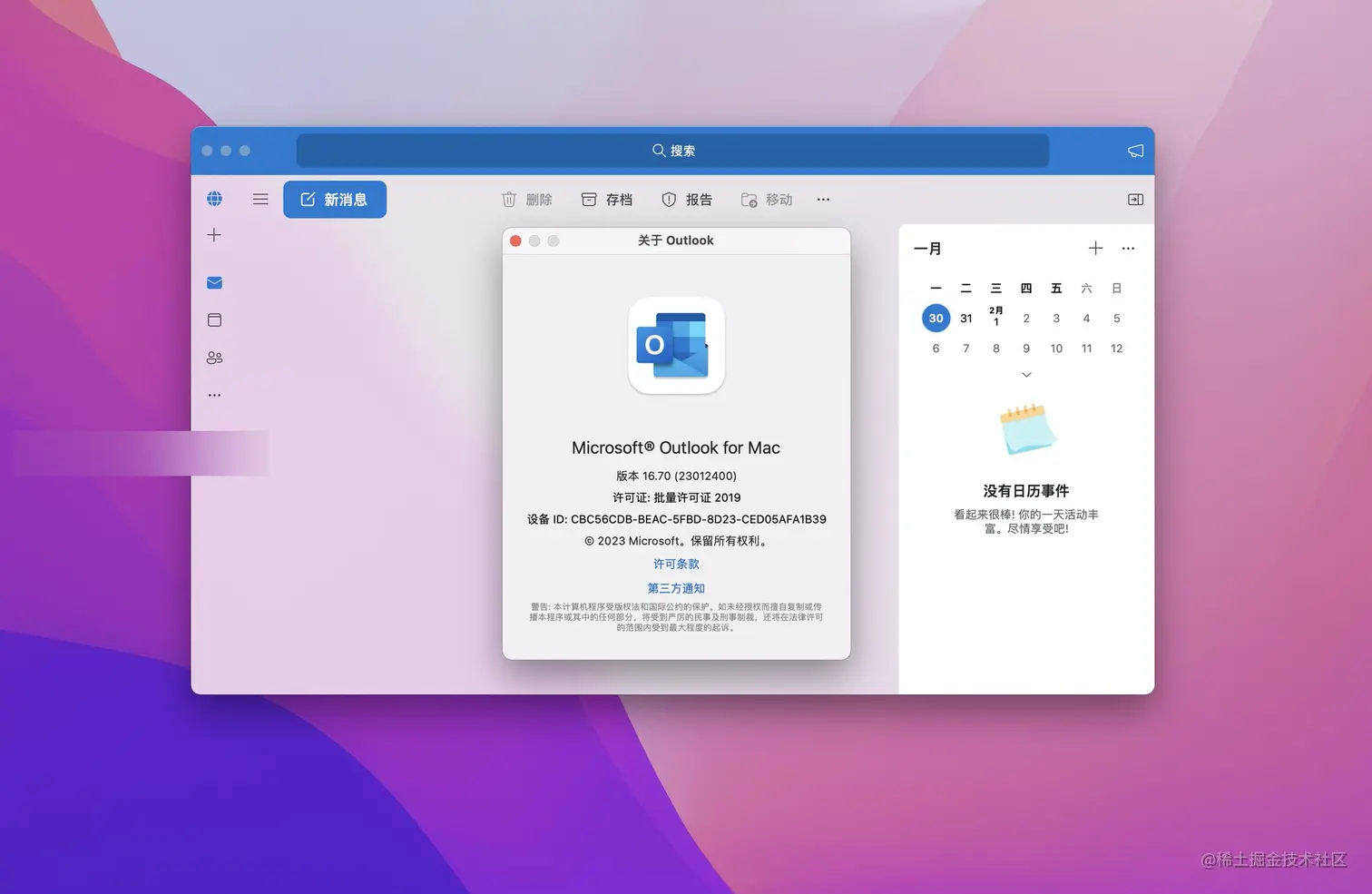Select day 2 in the mini calendar
The height and width of the screenshot is (894, 1372).
click(x=1026, y=319)
